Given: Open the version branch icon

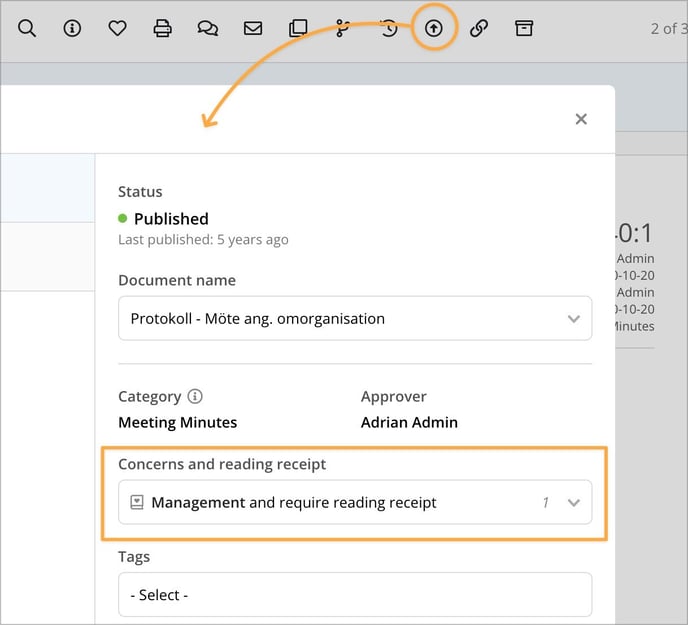Looking at the screenshot, I should click(342, 28).
